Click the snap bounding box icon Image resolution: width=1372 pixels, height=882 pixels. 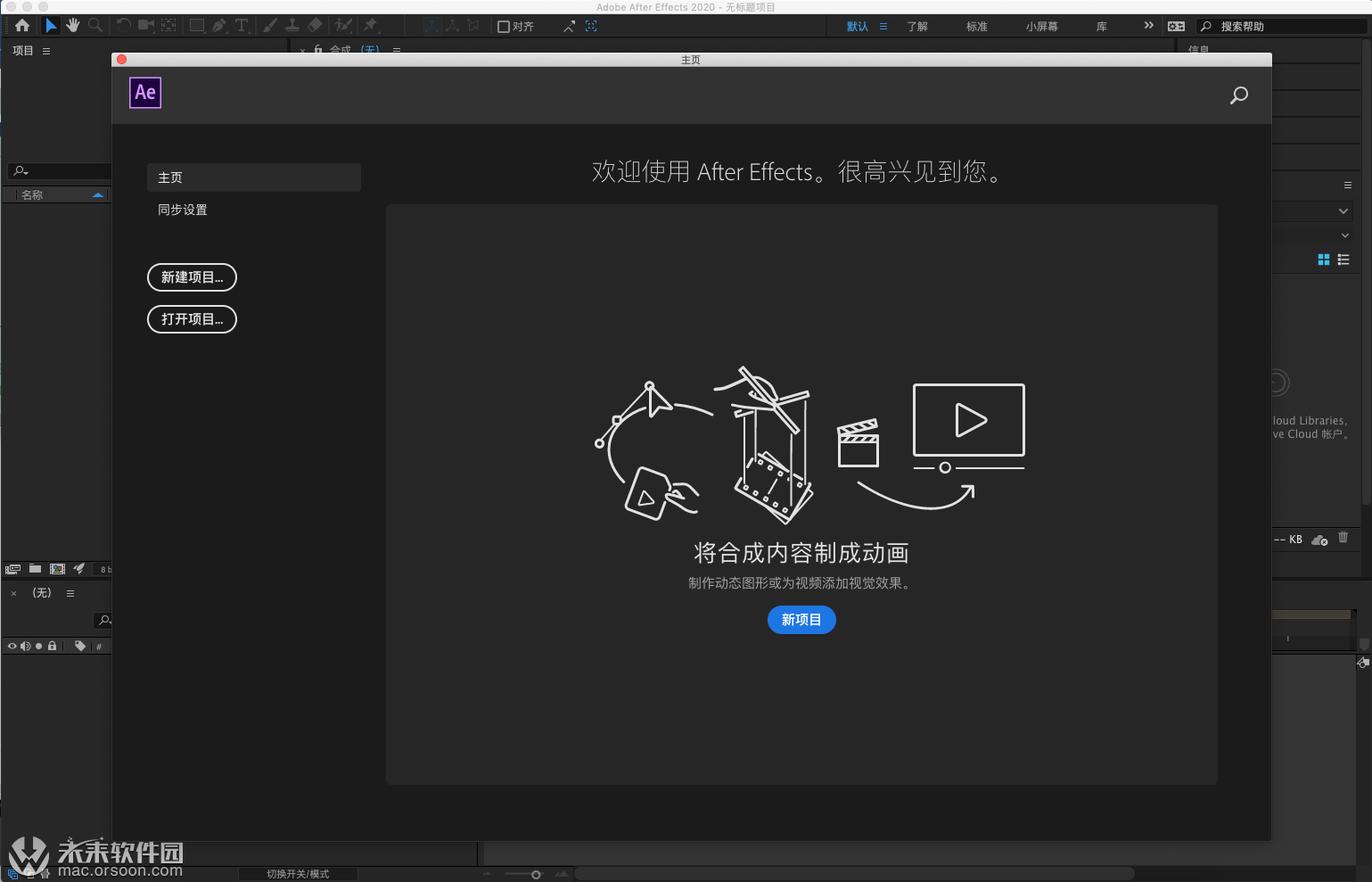[591, 27]
